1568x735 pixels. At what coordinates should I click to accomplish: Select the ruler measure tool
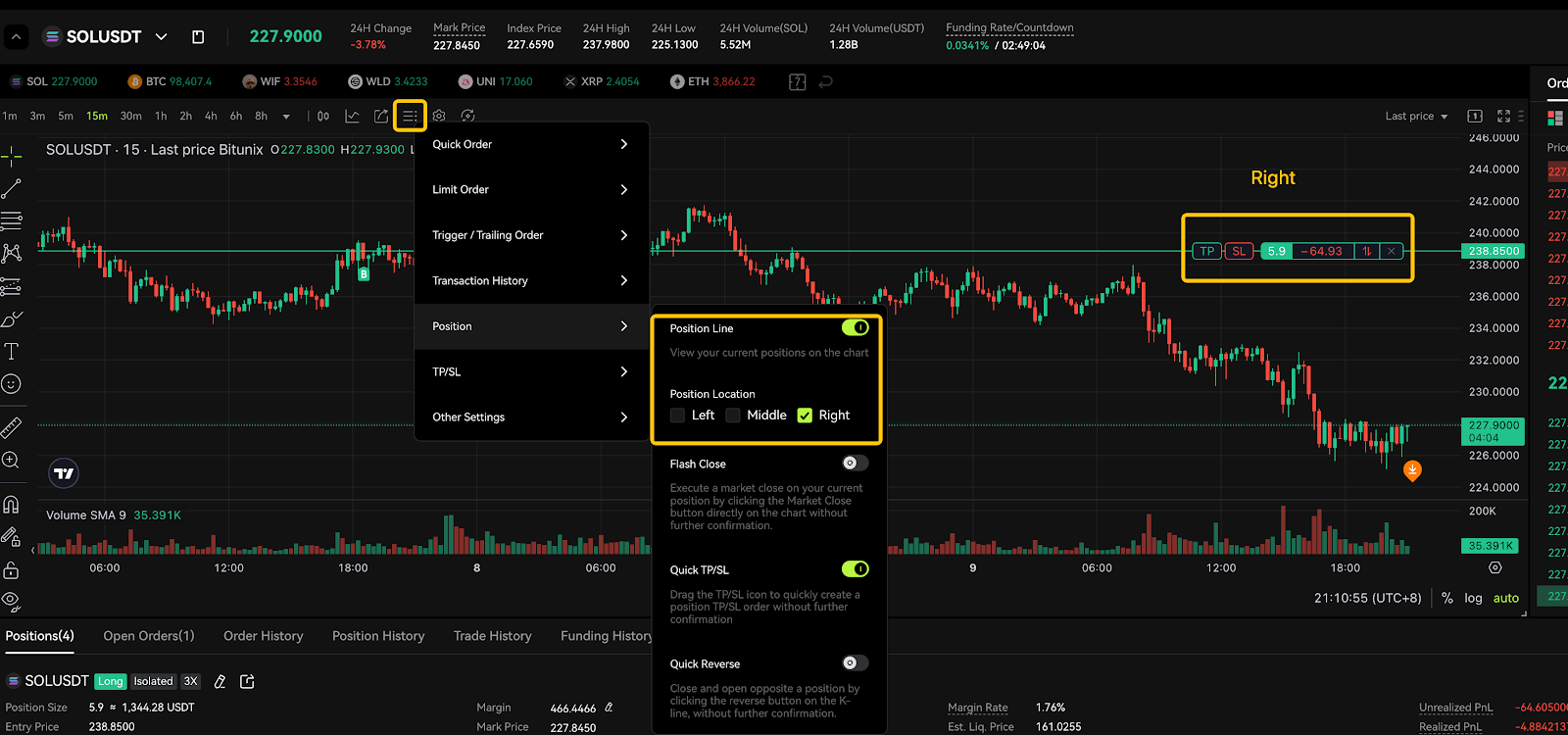click(11, 427)
